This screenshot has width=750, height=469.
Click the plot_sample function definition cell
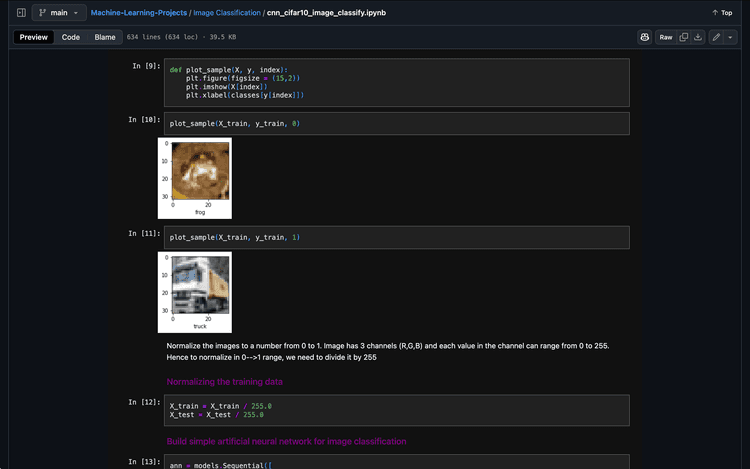click(x=397, y=83)
